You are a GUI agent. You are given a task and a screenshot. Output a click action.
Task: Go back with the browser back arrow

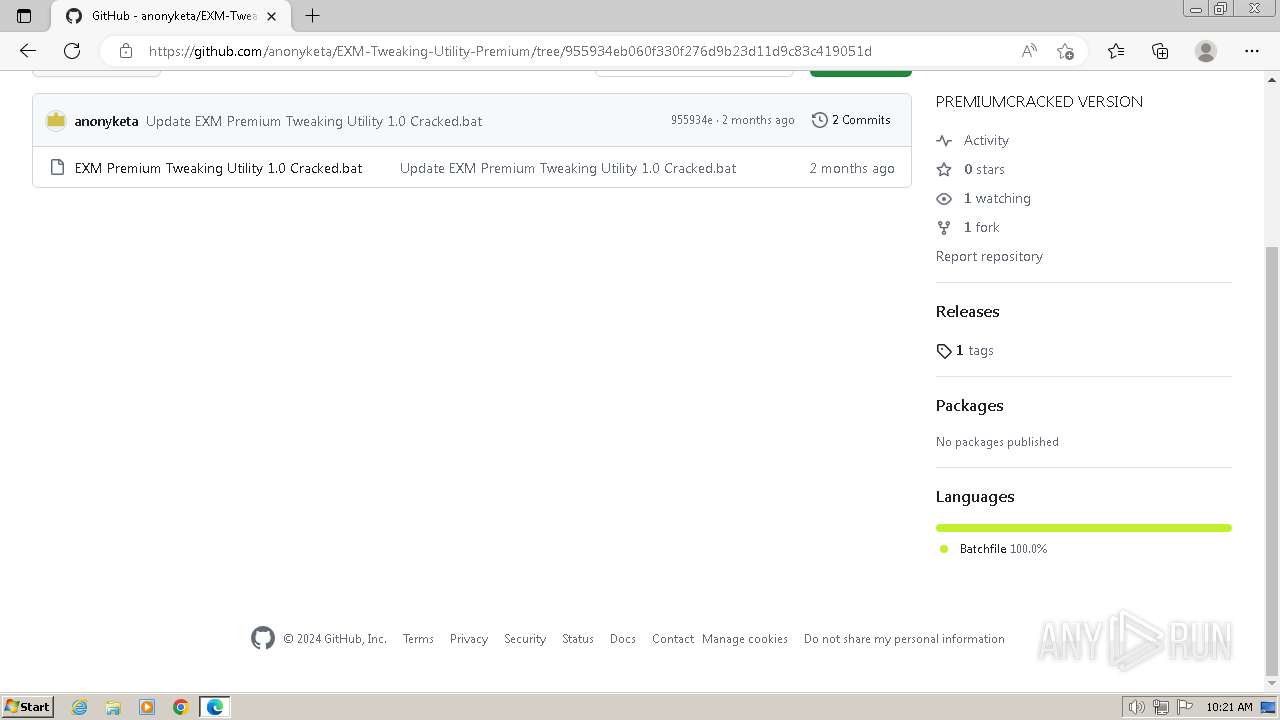tap(28, 51)
